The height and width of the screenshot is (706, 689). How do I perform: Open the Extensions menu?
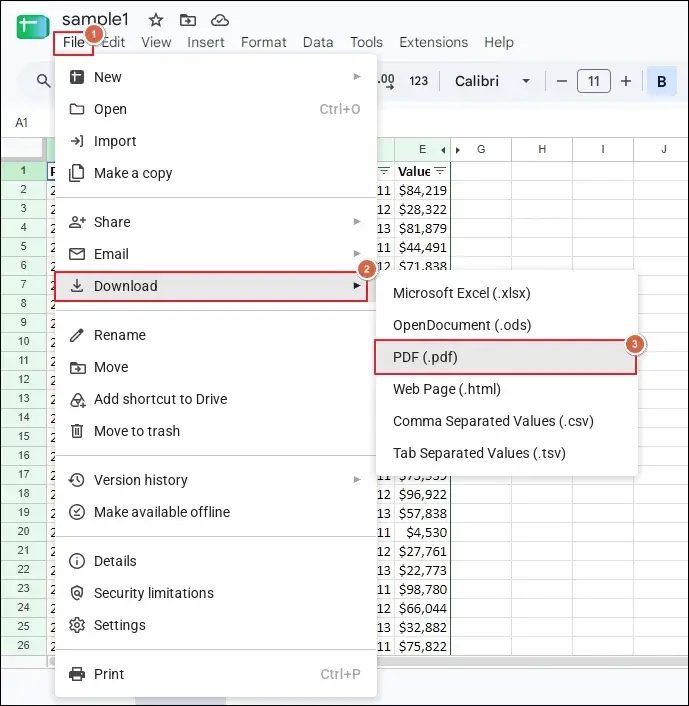[433, 42]
